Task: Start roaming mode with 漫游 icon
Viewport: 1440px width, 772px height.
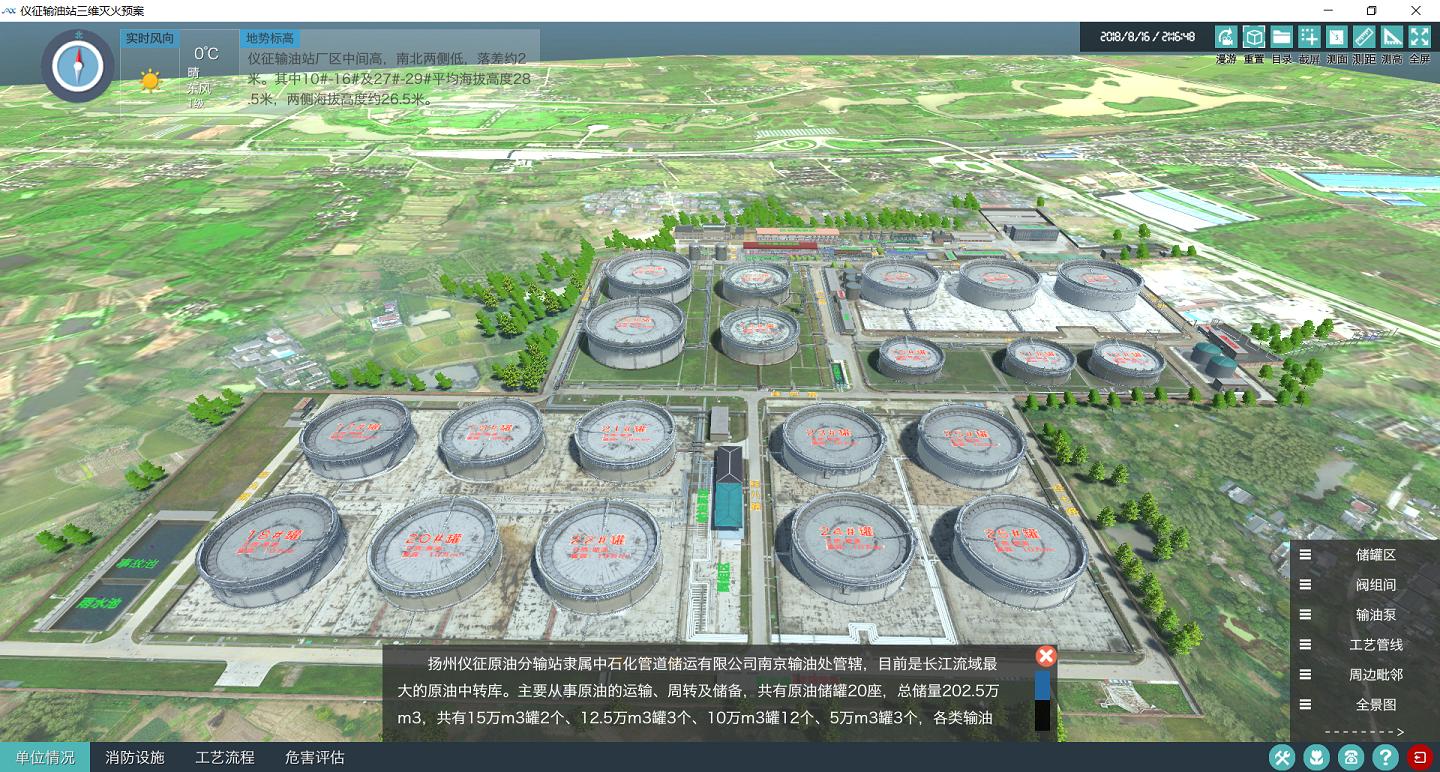Action: tap(1226, 37)
